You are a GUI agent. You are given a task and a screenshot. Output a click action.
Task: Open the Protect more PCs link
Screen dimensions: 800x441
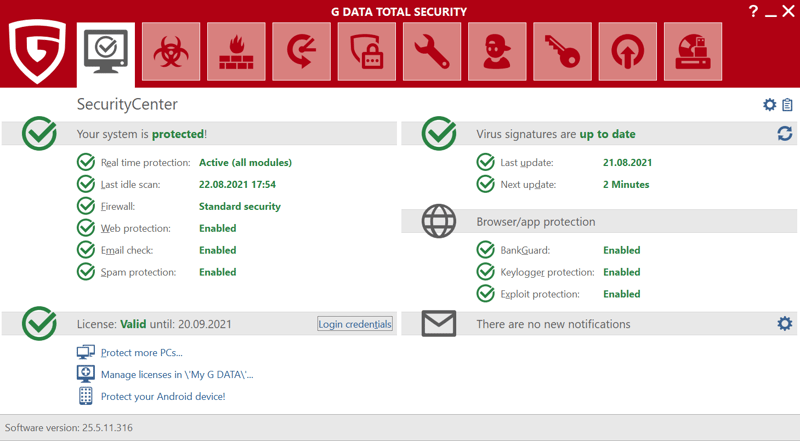pyautogui.click(x=142, y=353)
